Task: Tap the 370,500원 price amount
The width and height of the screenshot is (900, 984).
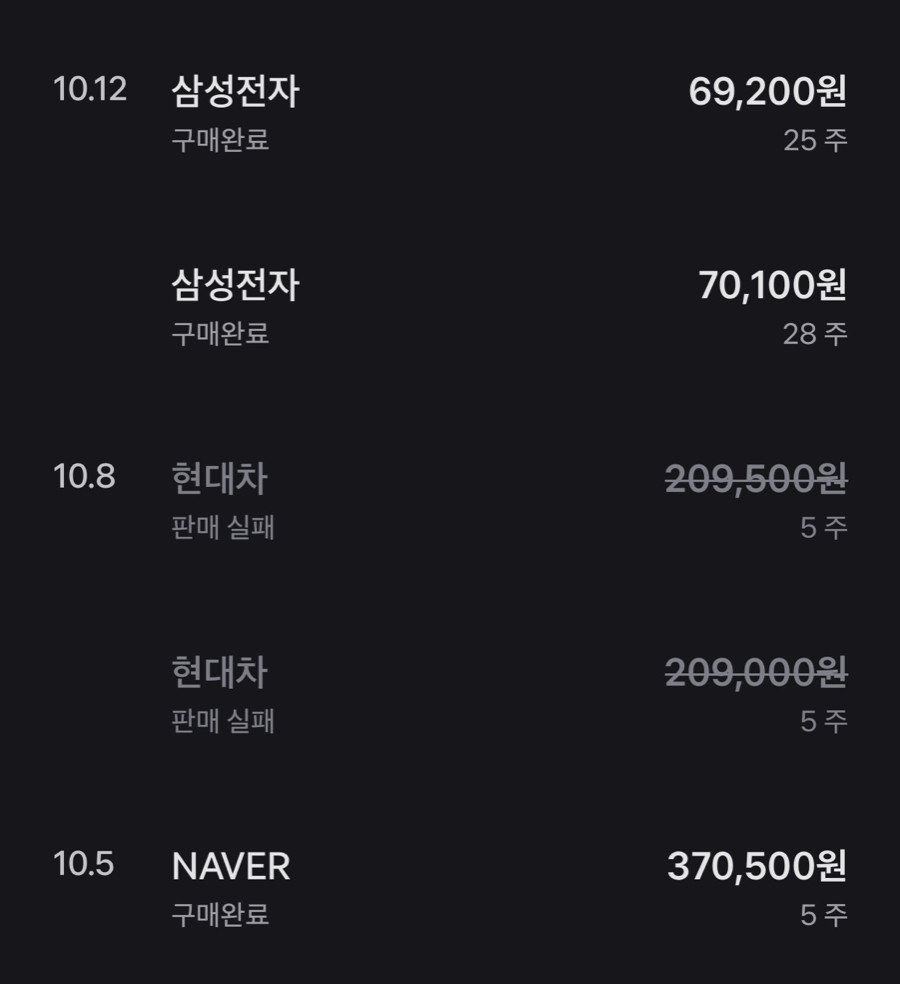Action: [x=757, y=867]
